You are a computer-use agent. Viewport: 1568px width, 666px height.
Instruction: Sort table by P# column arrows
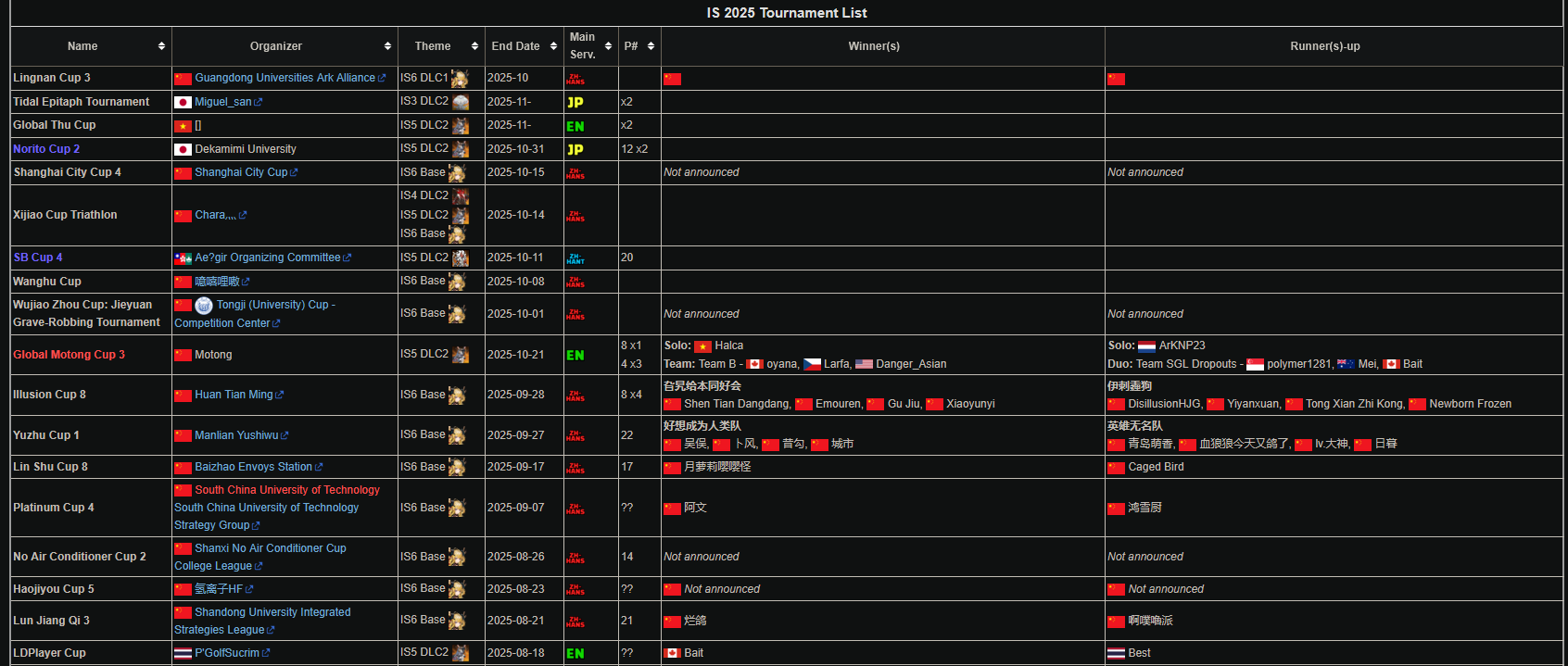point(651,46)
